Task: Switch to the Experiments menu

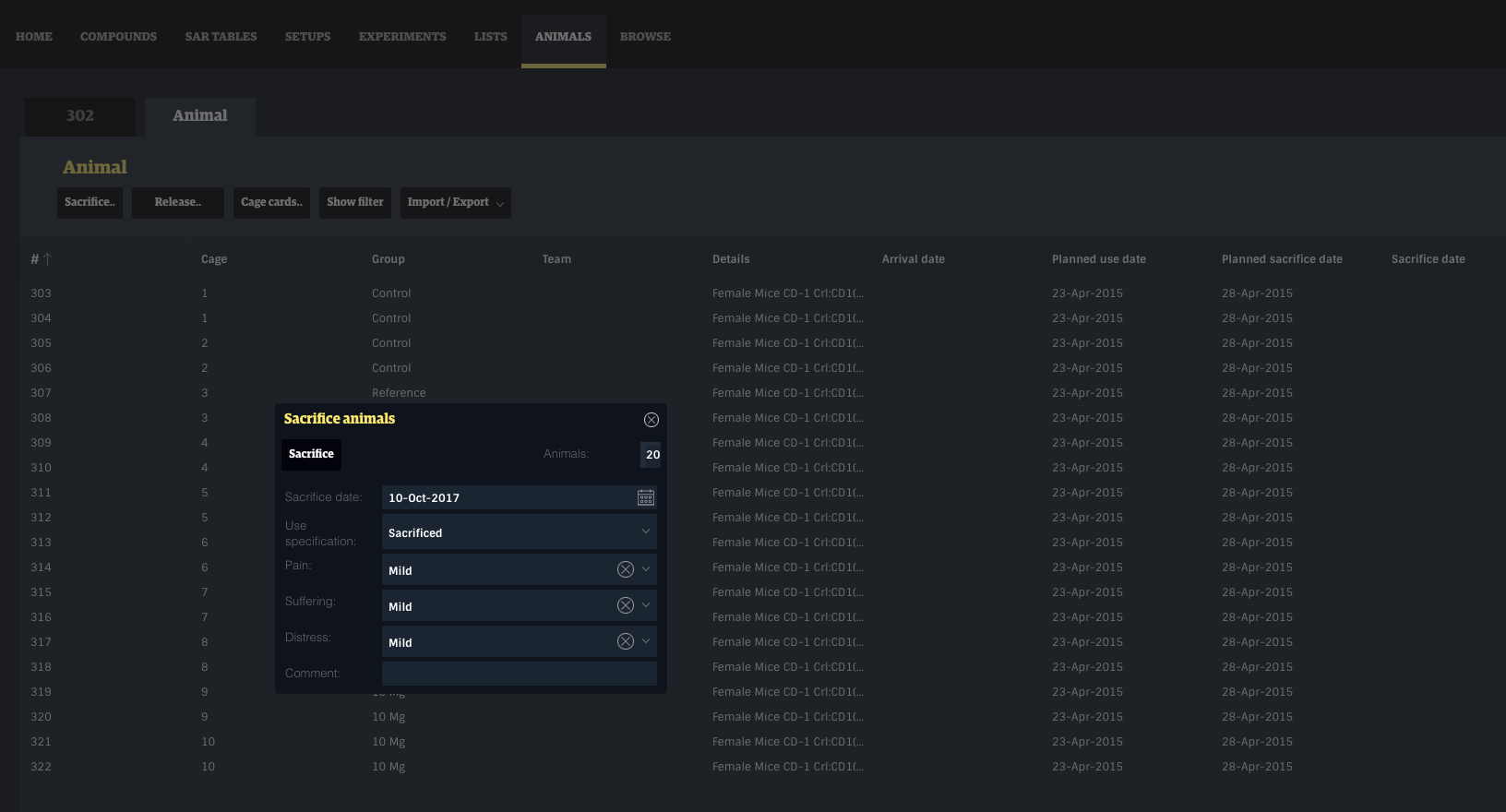Action: [401, 37]
